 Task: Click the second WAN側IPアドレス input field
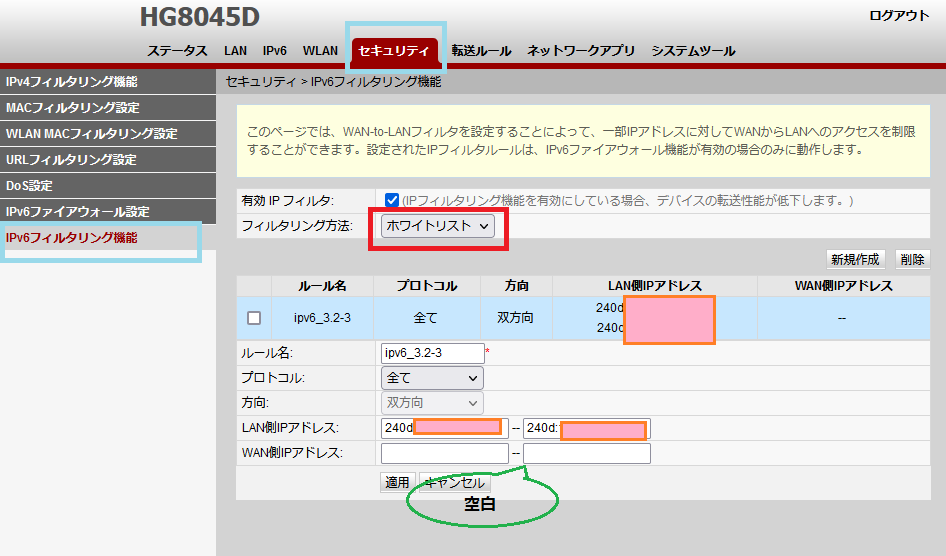click(586, 453)
